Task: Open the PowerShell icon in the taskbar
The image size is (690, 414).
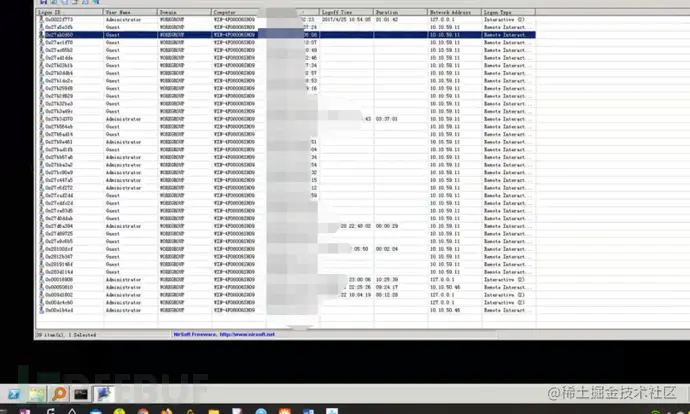Action: (13, 394)
